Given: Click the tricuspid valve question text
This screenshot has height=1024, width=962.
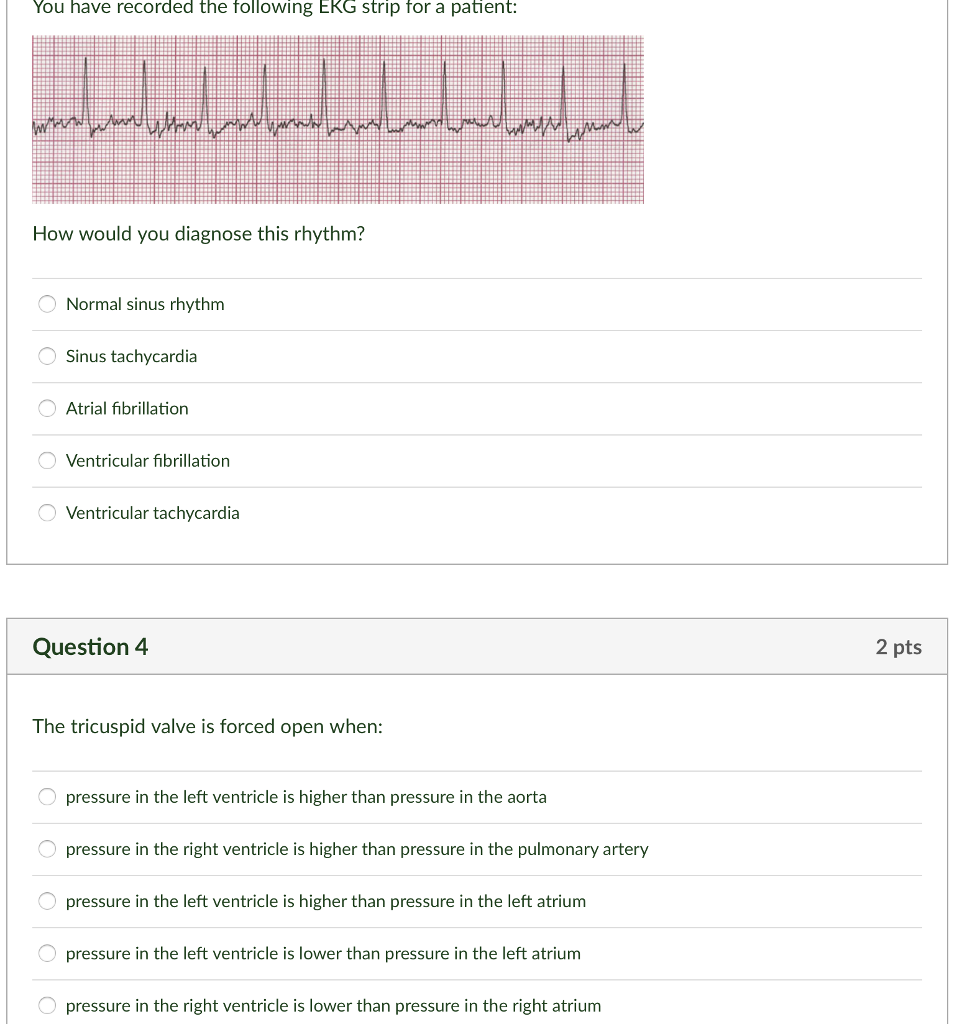Looking at the screenshot, I should 207,727.
